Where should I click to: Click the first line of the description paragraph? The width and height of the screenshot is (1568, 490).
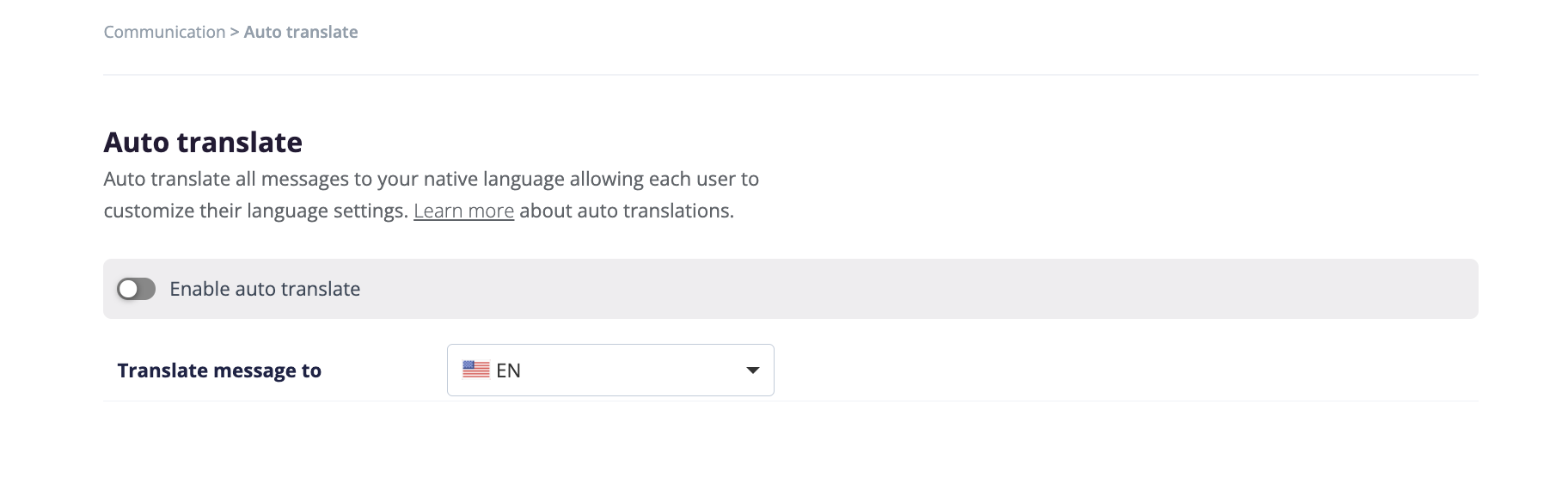[x=431, y=179]
